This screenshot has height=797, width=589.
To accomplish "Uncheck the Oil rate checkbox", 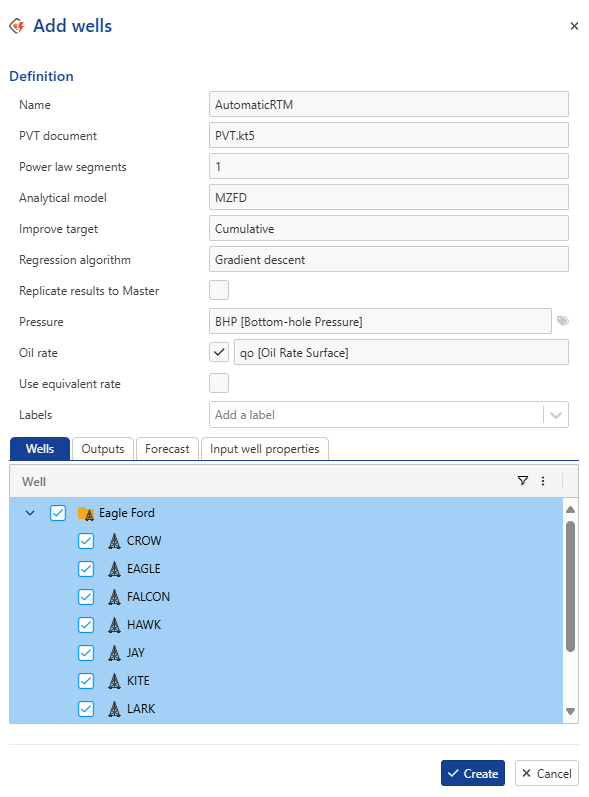I will pyautogui.click(x=219, y=352).
